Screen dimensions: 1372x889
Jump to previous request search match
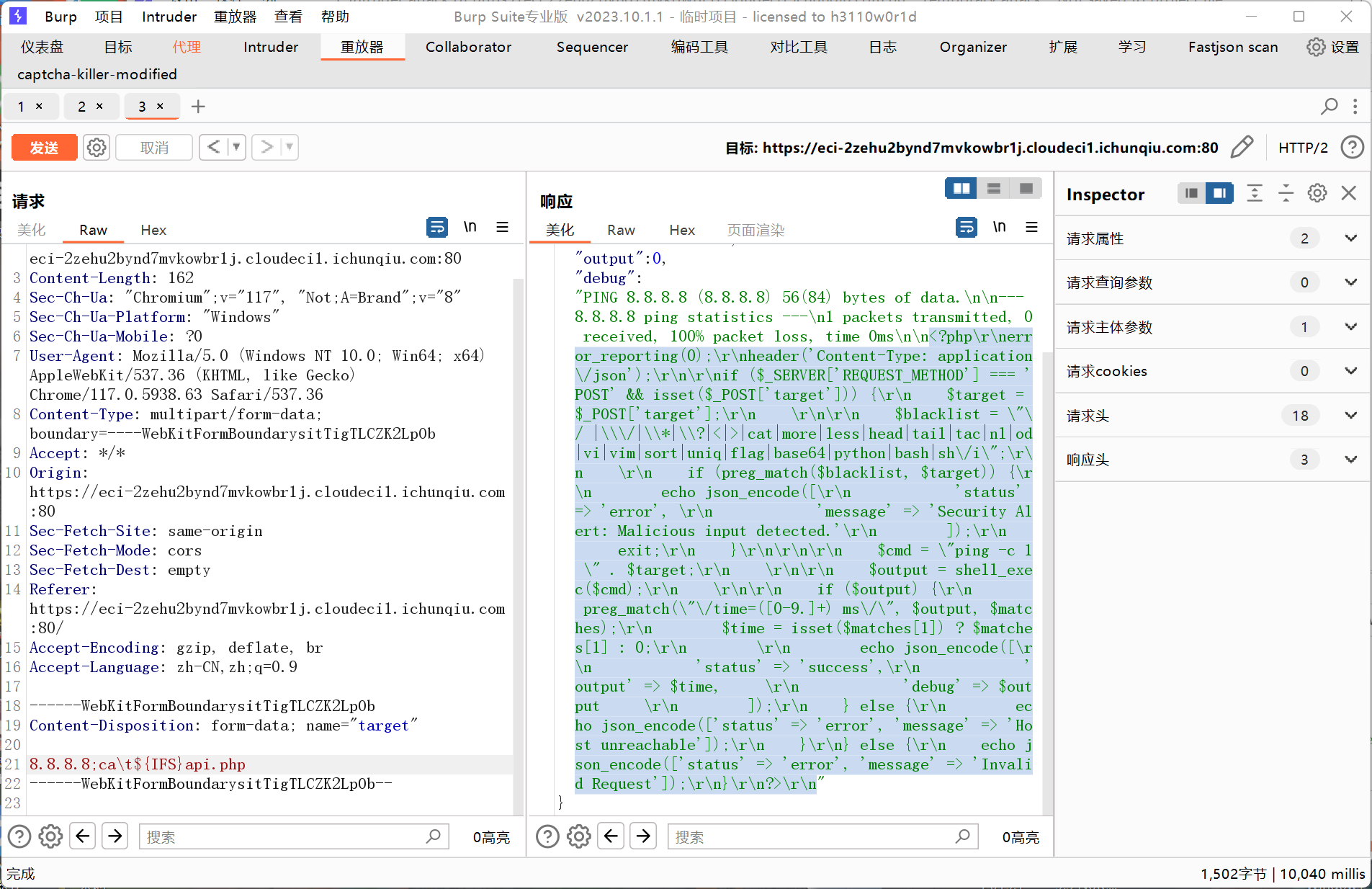(x=83, y=836)
